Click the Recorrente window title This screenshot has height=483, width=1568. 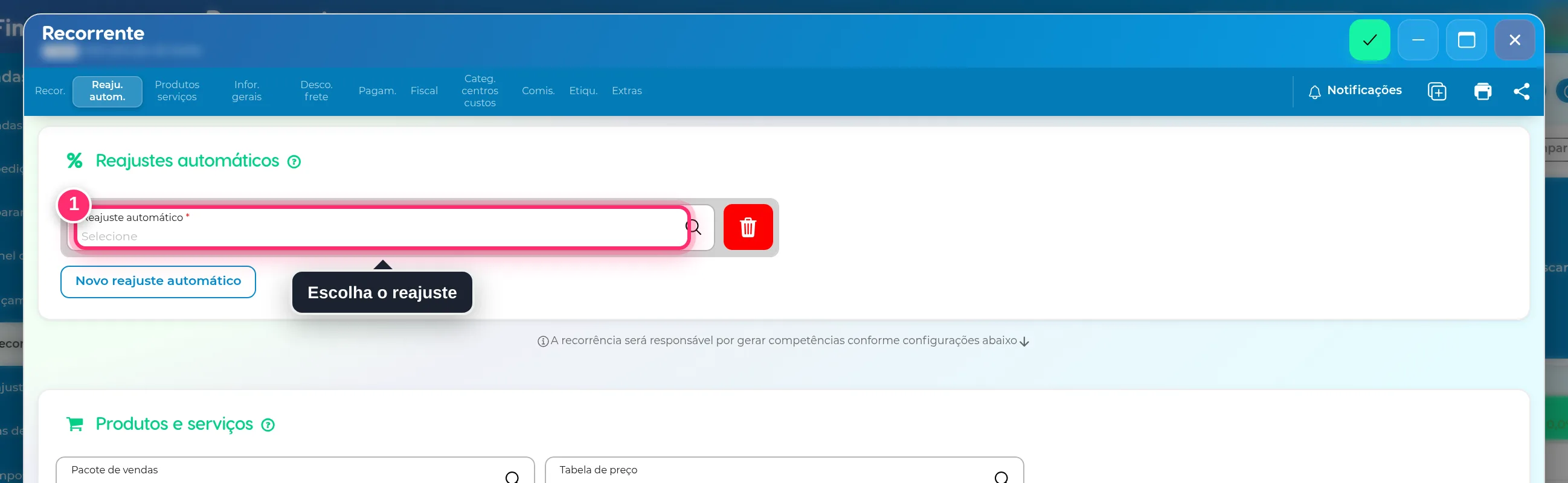(x=93, y=33)
